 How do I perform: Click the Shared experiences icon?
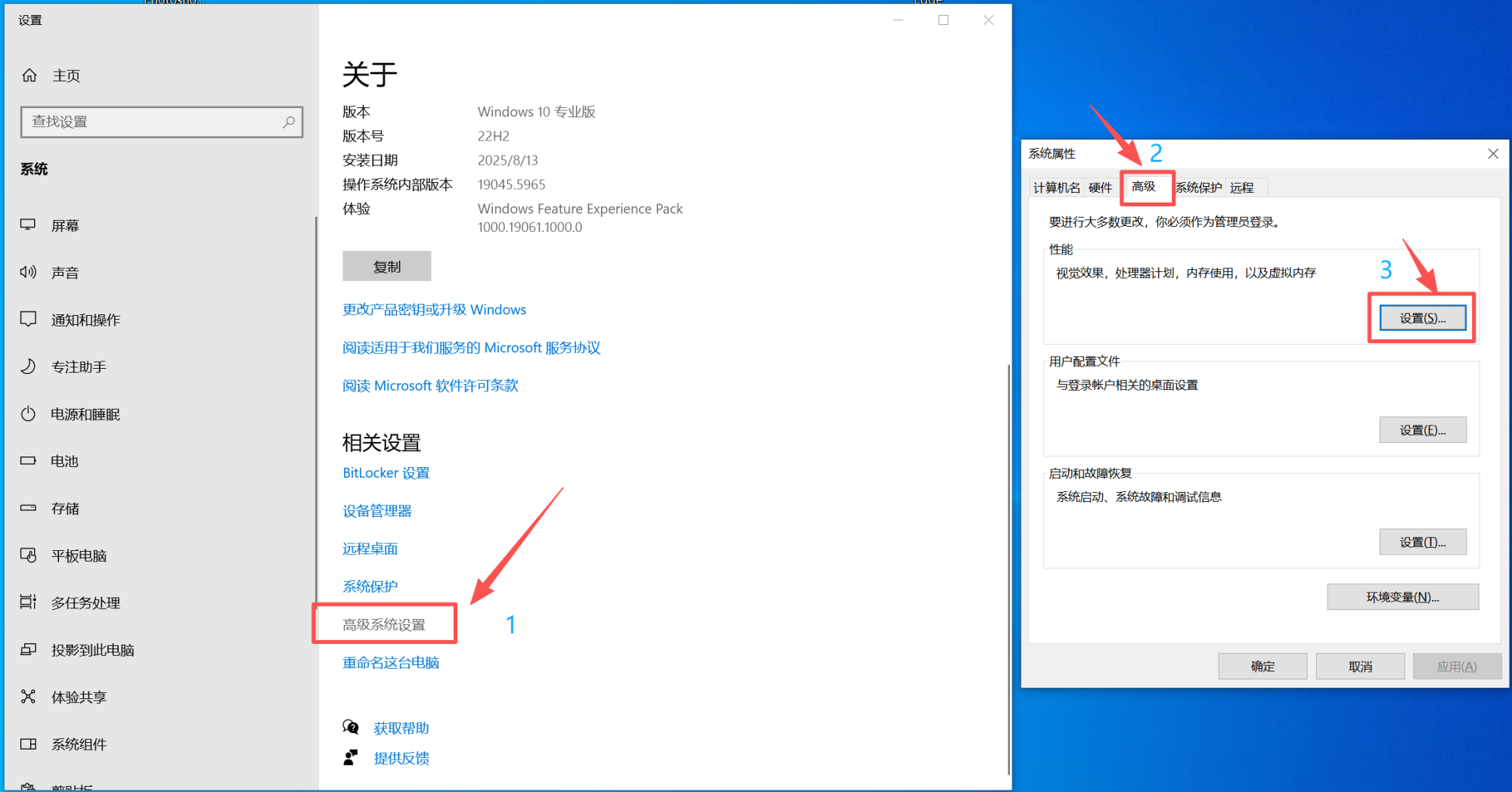[28, 697]
